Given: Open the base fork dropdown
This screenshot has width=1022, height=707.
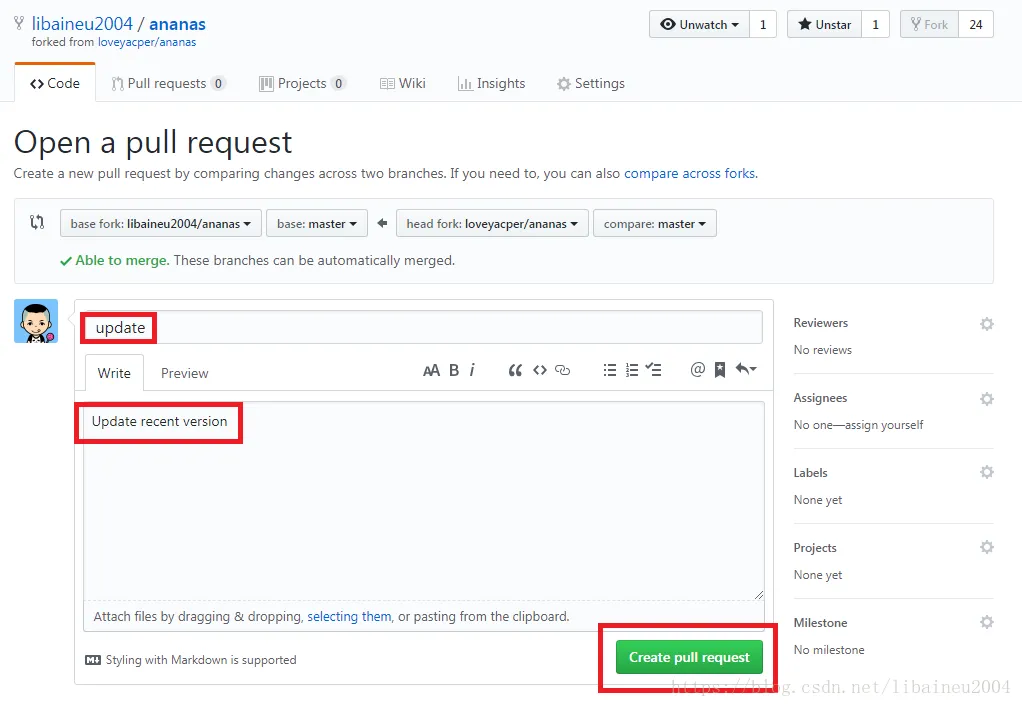Looking at the screenshot, I should tap(161, 224).
